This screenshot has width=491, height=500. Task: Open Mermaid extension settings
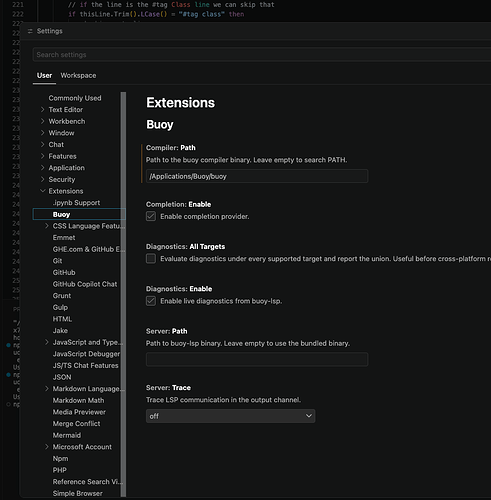67,436
